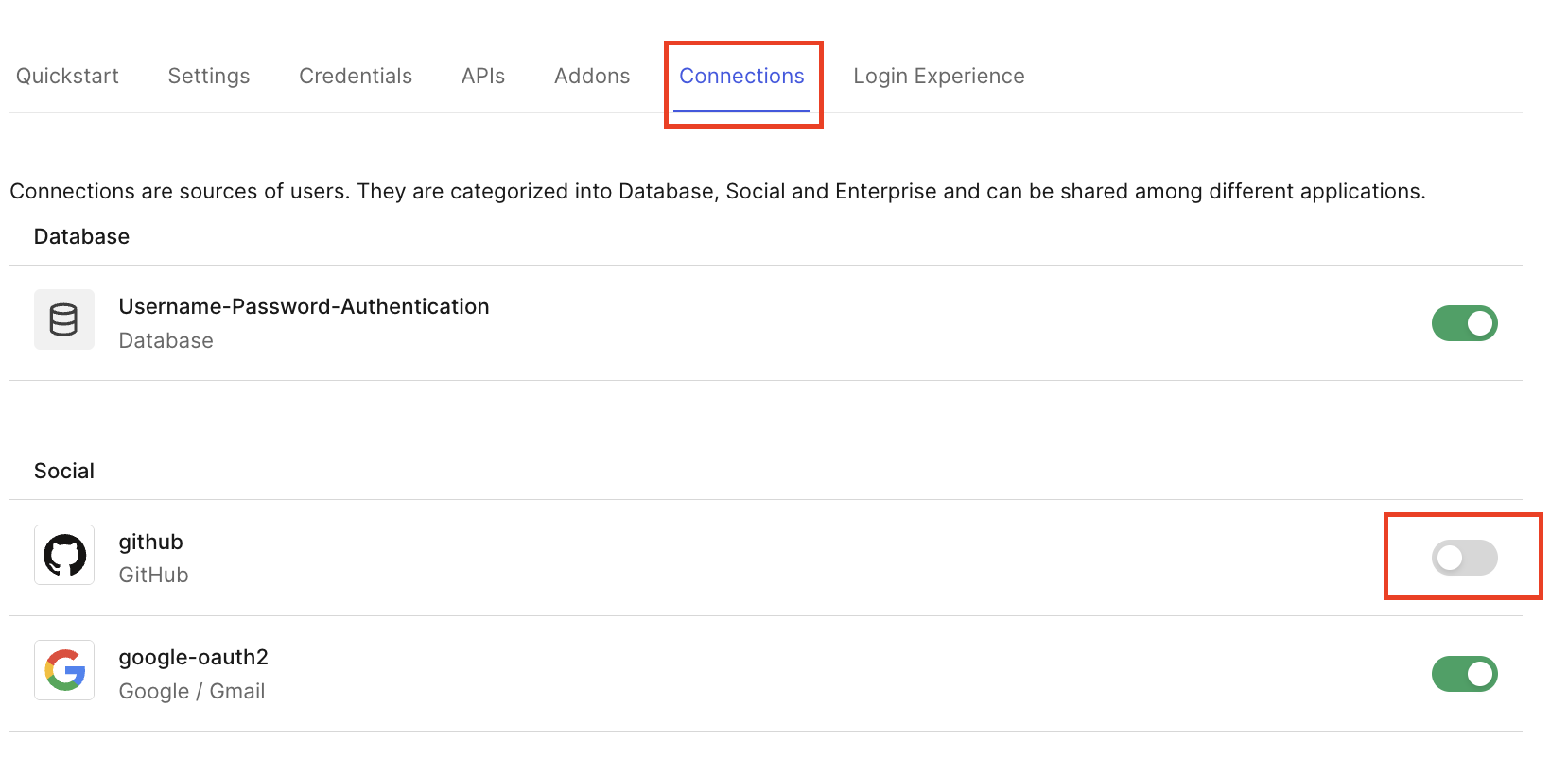Click the Google G logo icon
The image size is (1568, 775).
pyautogui.click(x=64, y=670)
